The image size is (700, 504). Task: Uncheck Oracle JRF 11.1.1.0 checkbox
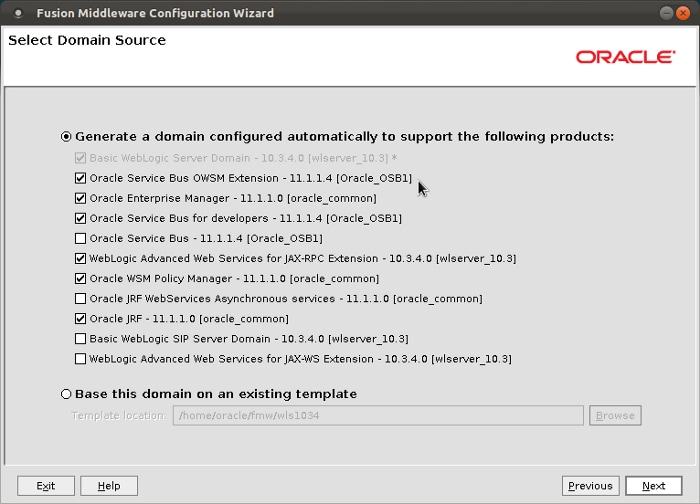tap(81, 318)
